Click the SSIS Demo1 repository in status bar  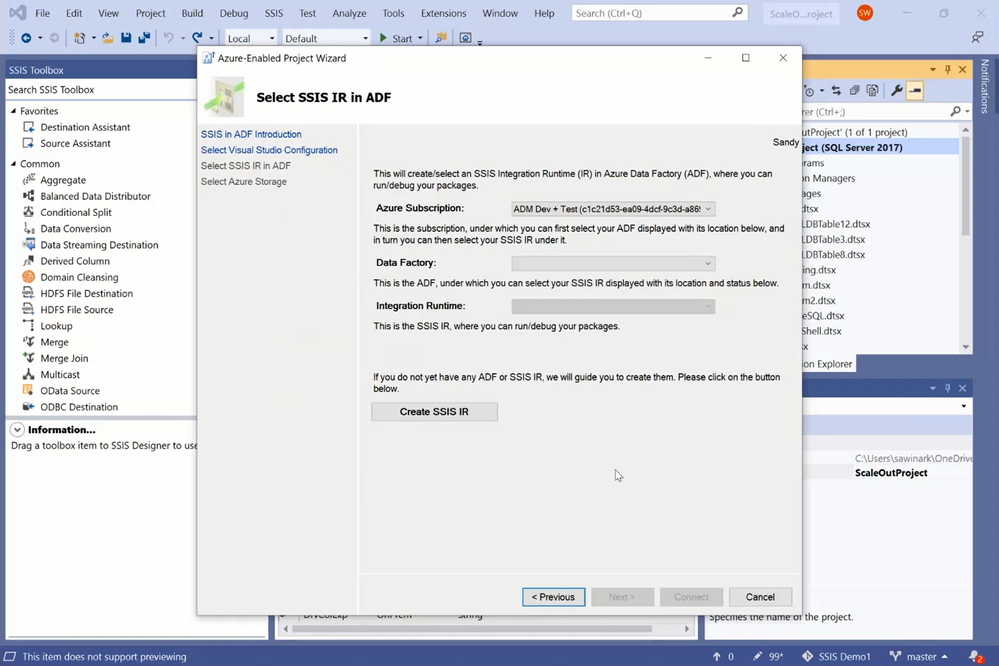(x=837, y=656)
